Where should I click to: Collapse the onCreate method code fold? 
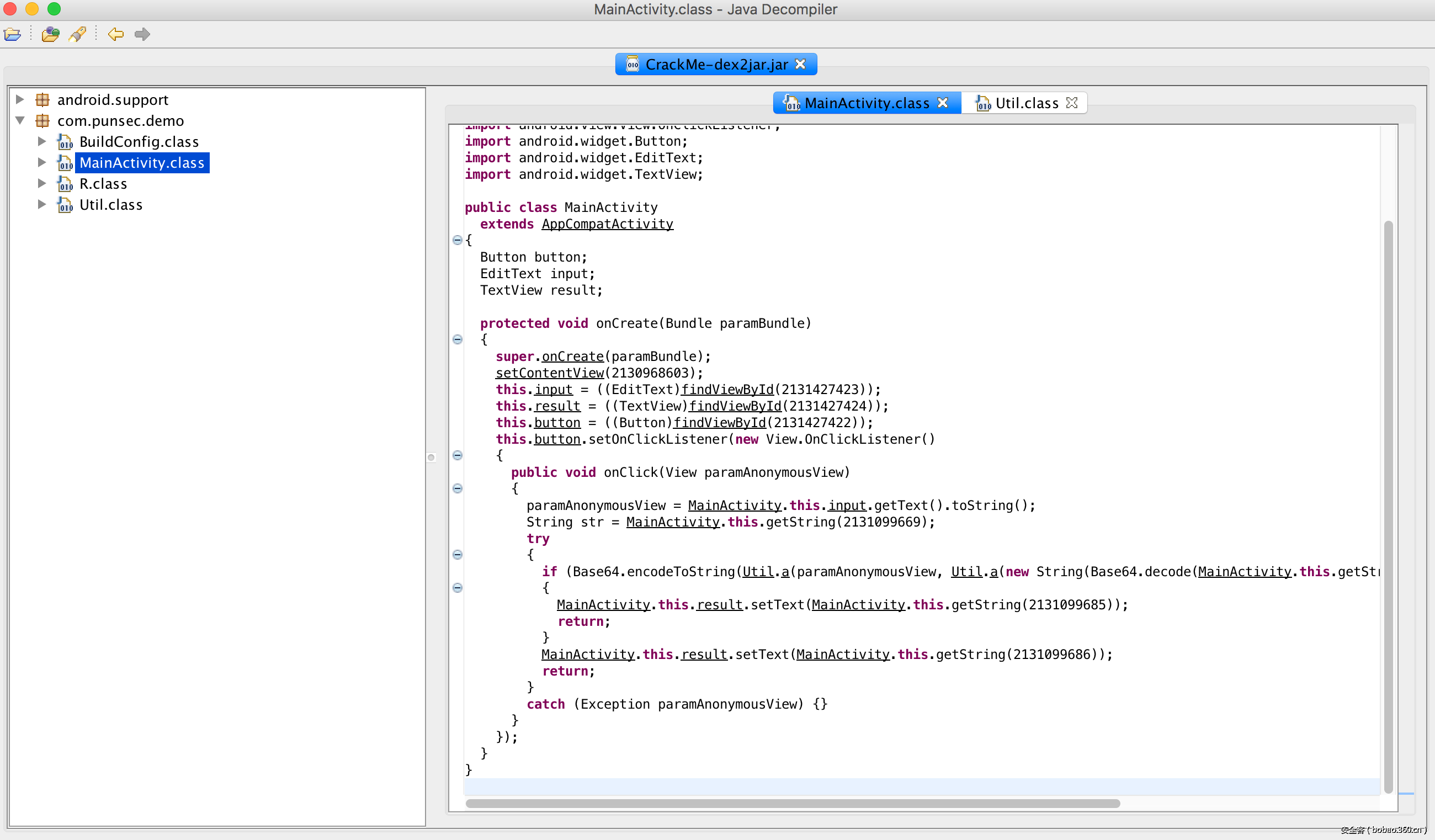click(x=457, y=339)
